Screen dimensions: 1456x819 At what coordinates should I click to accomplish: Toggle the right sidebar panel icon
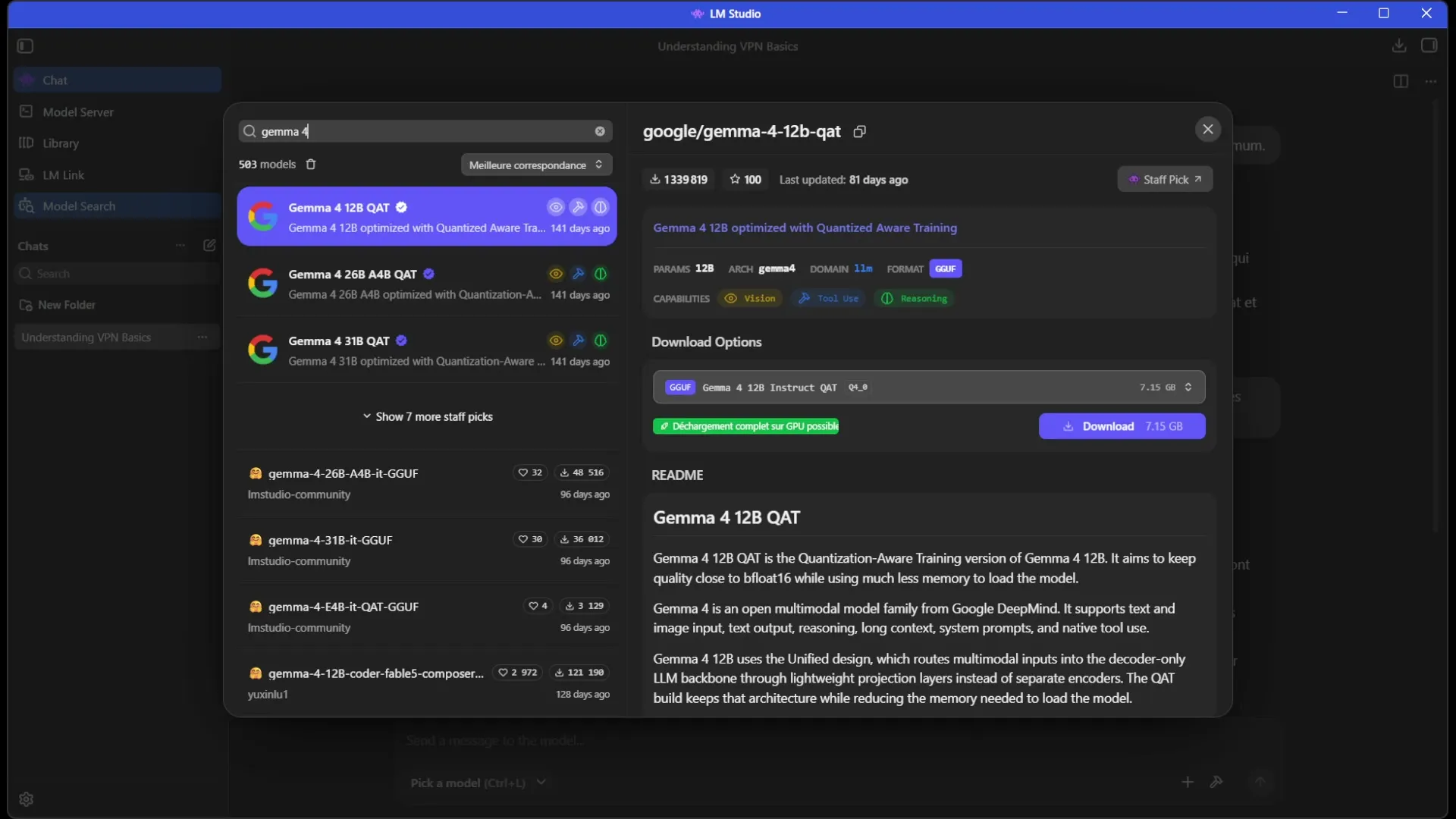click(1429, 46)
